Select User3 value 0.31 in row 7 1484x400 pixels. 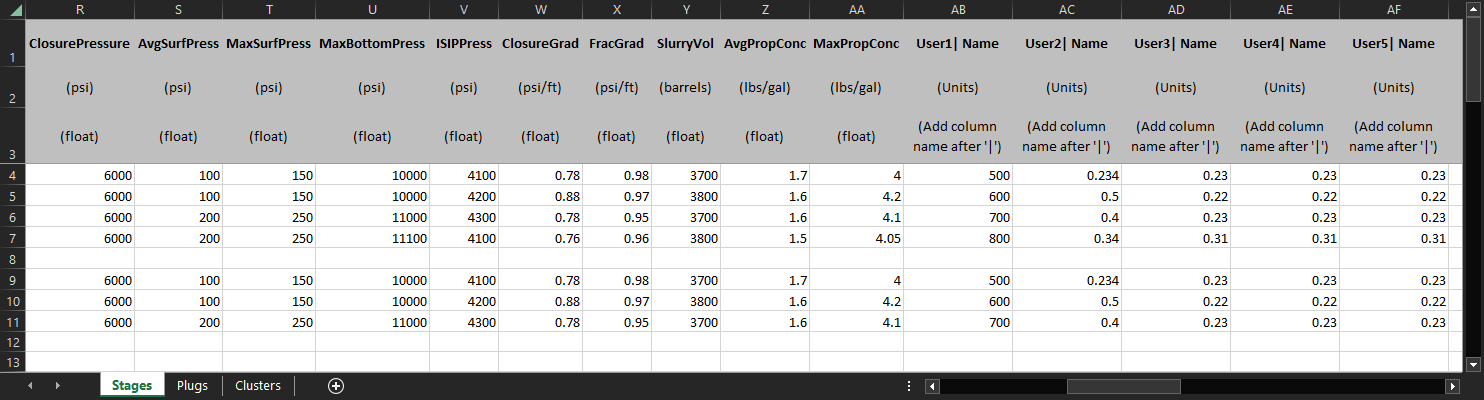pyautogui.click(x=1176, y=238)
